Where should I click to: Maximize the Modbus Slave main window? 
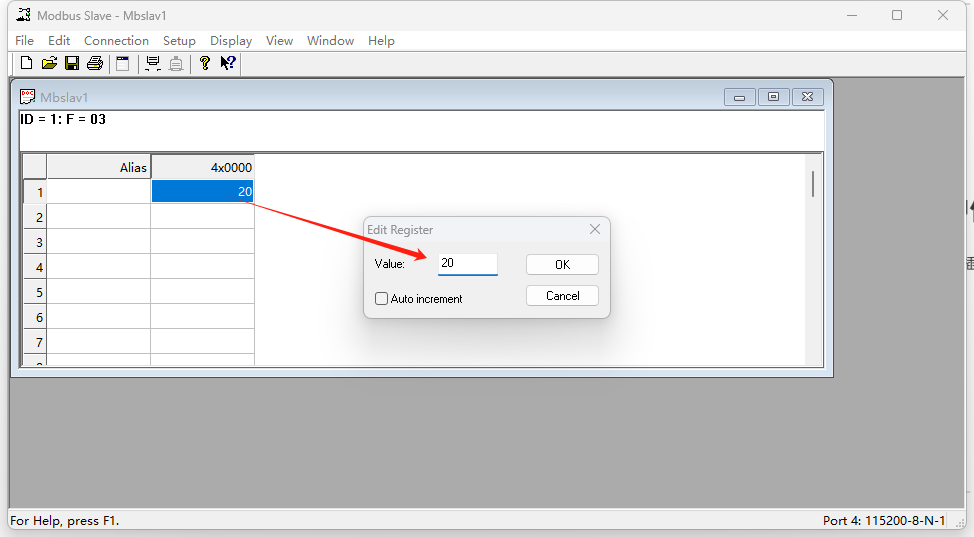click(897, 16)
